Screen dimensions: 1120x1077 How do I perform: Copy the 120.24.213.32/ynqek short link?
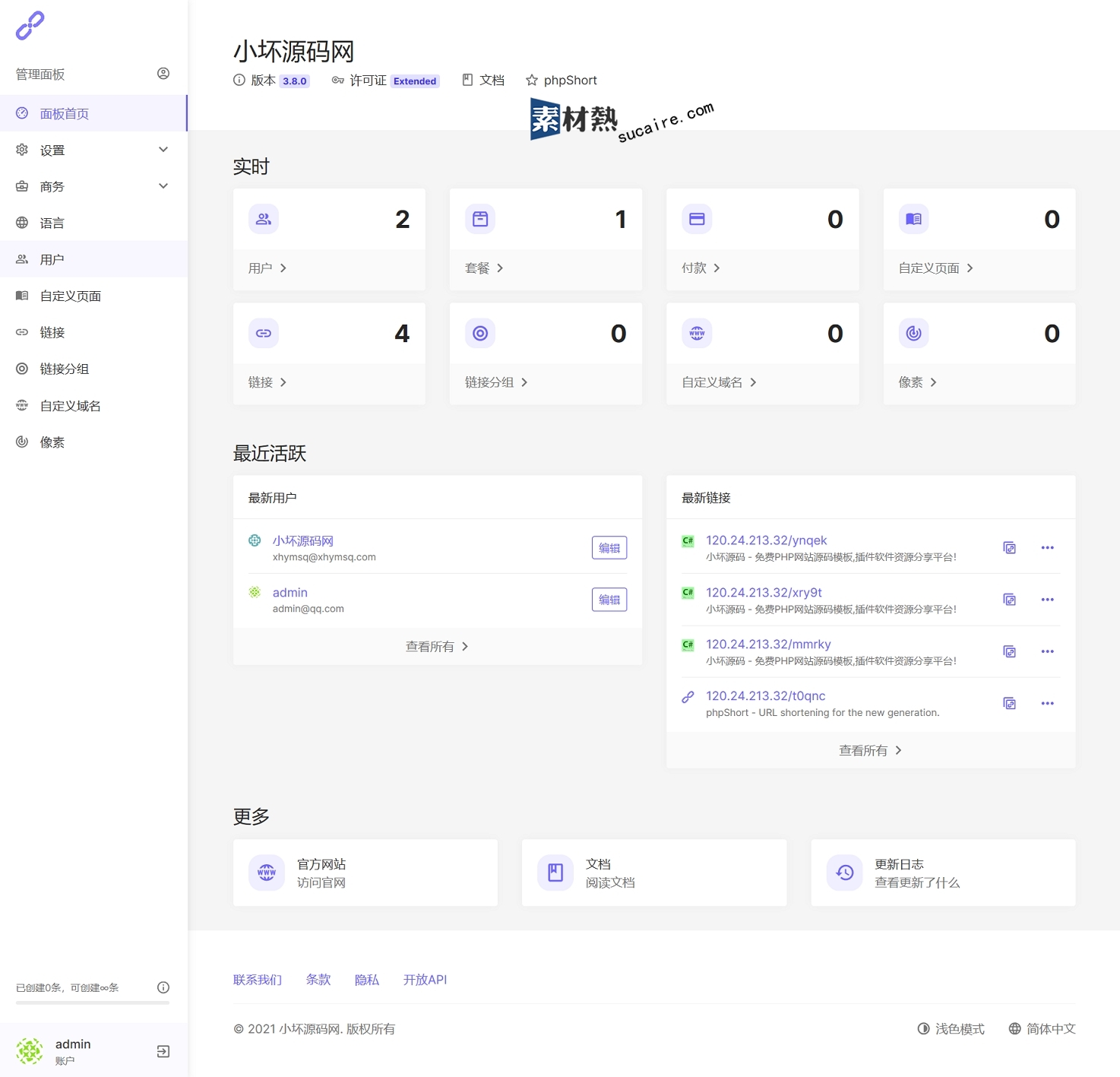pos(1010,548)
